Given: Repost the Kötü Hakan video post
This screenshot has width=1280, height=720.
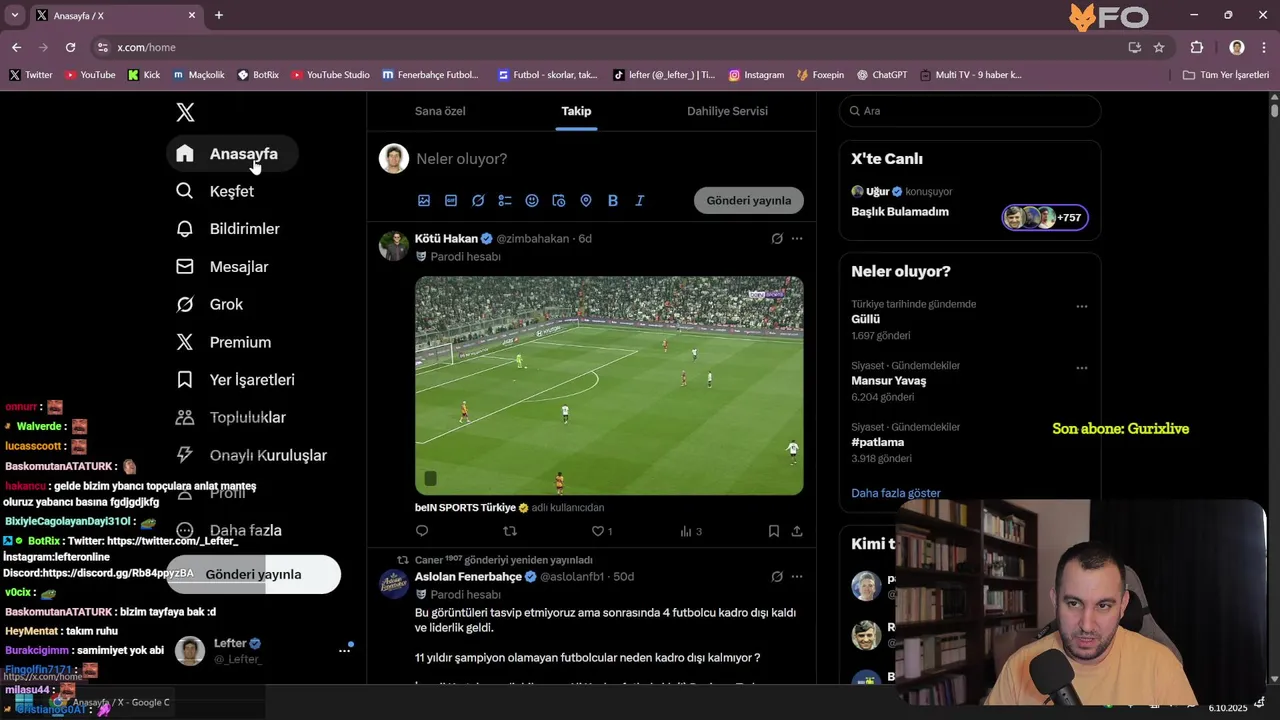Looking at the screenshot, I should 509,531.
